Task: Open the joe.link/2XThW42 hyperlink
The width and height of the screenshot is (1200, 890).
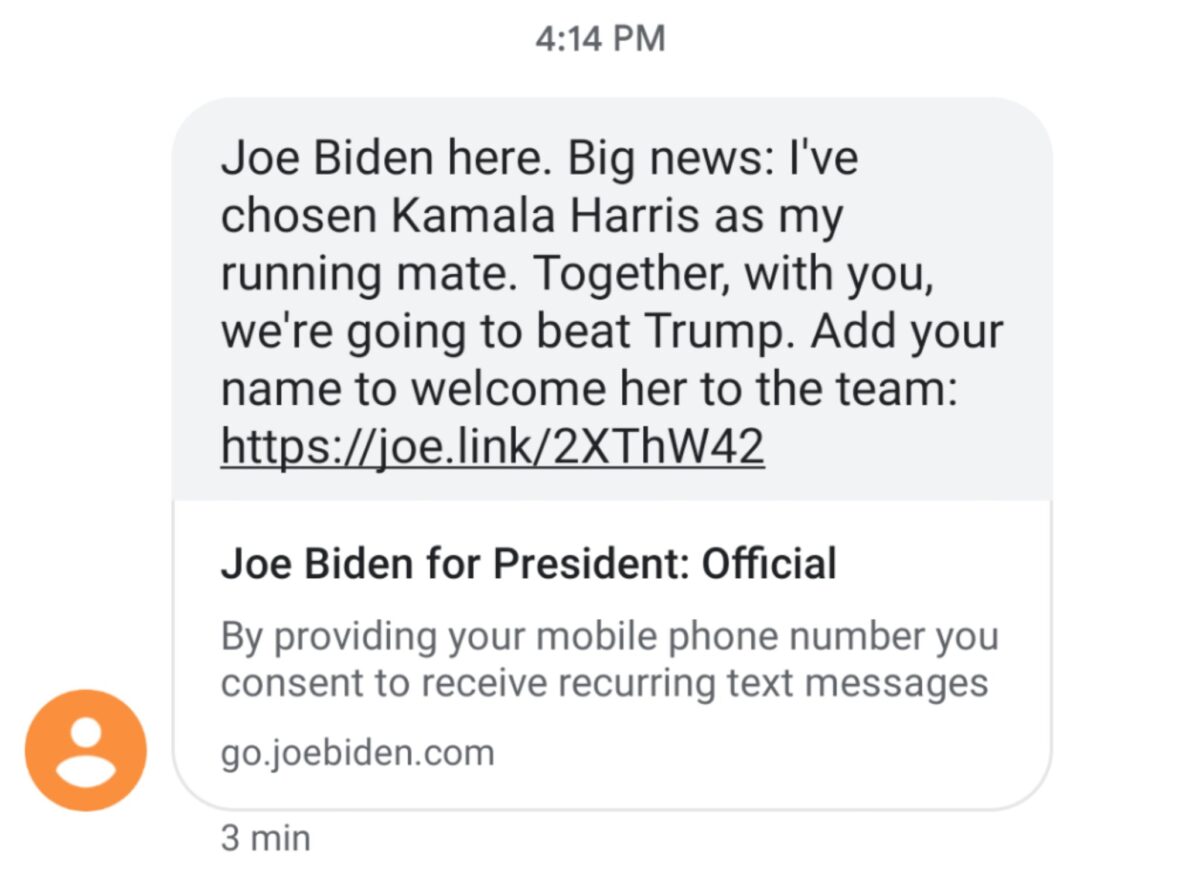Action: [x=492, y=446]
